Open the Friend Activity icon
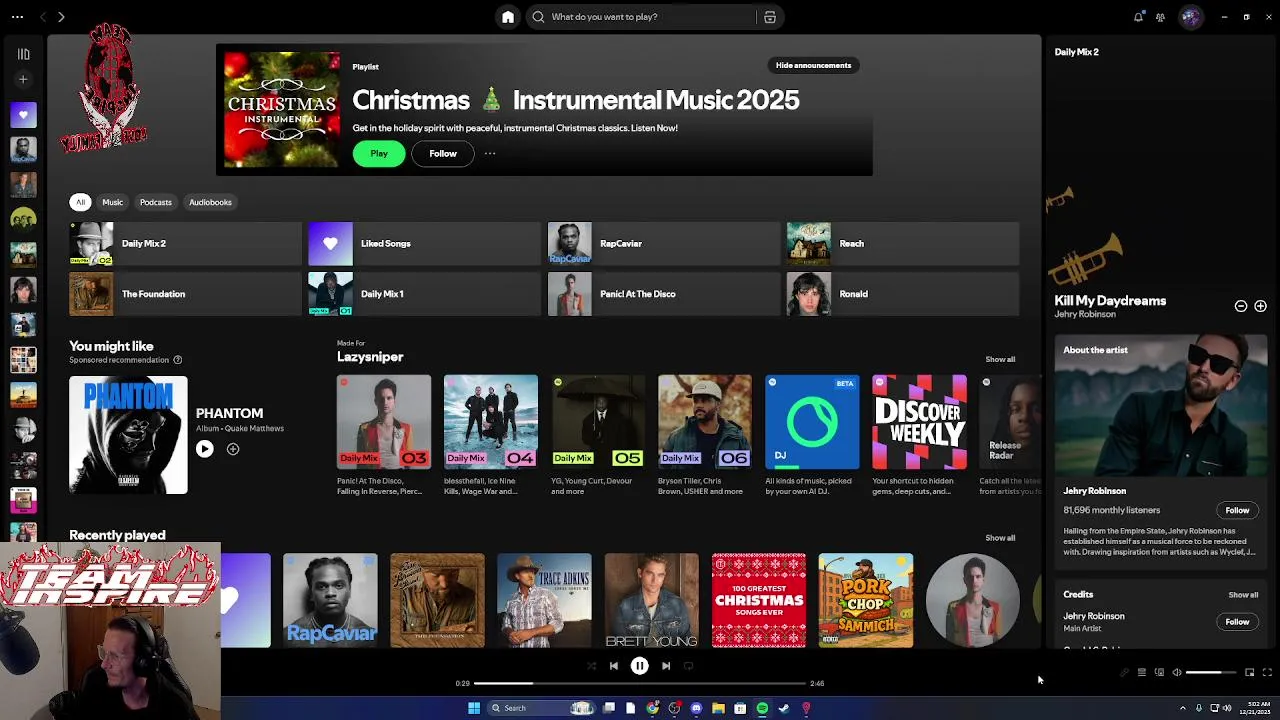Screen dimensions: 1280x720 (x=1160, y=17)
